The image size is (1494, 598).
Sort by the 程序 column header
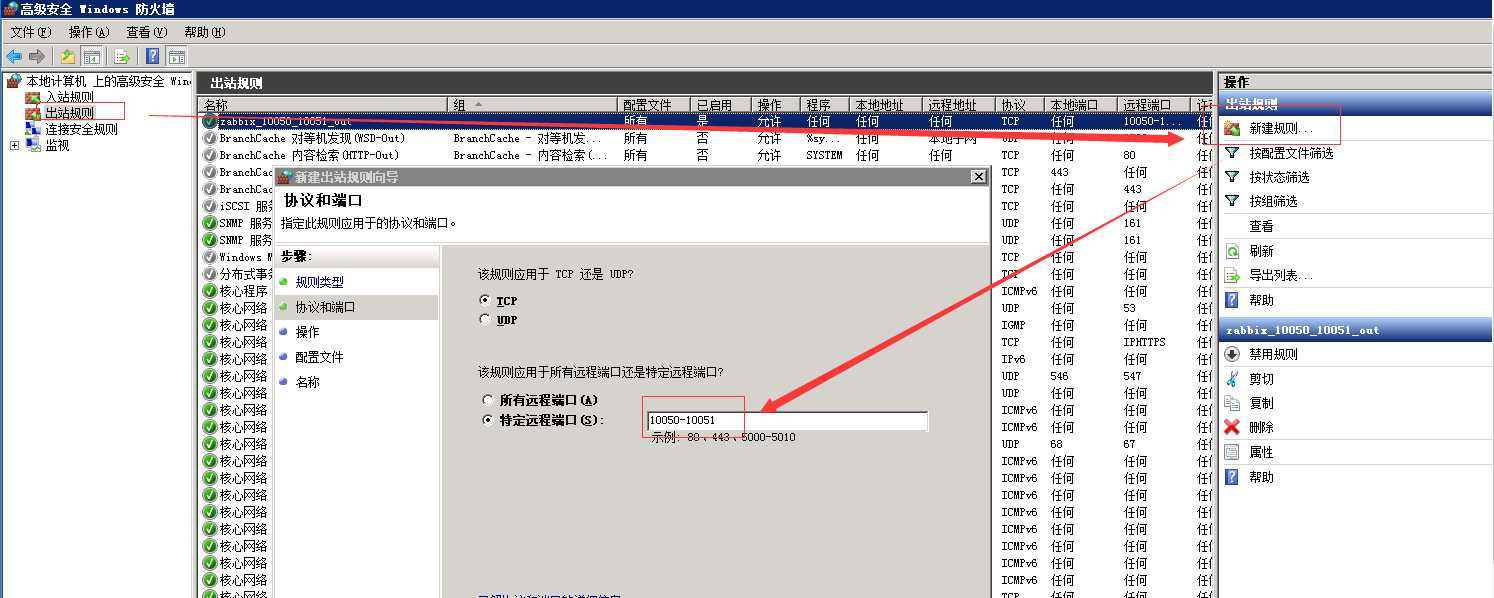click(x=825, y=104)
